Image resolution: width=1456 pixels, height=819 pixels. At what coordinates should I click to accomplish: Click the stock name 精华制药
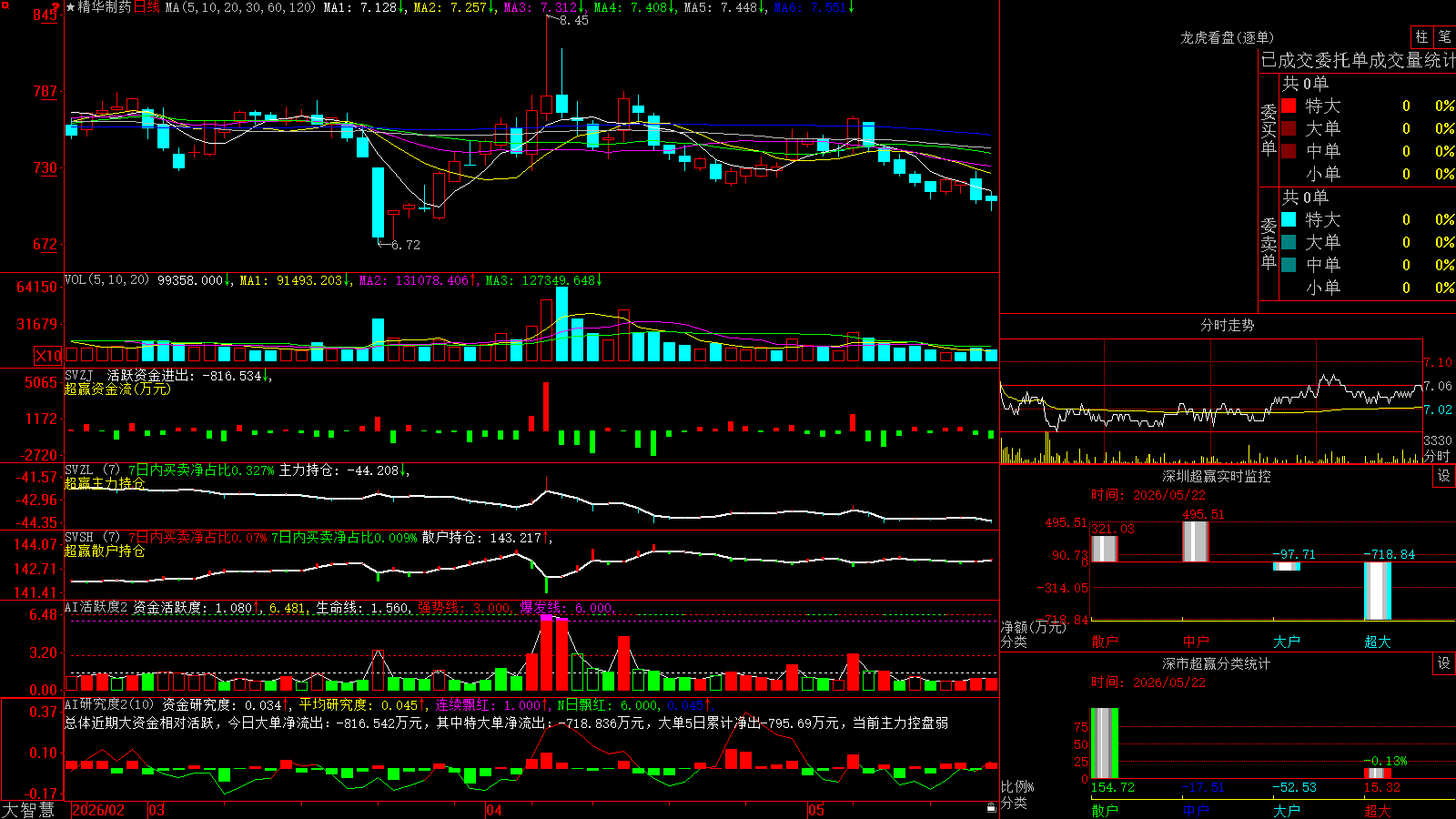tap(105, 7)
